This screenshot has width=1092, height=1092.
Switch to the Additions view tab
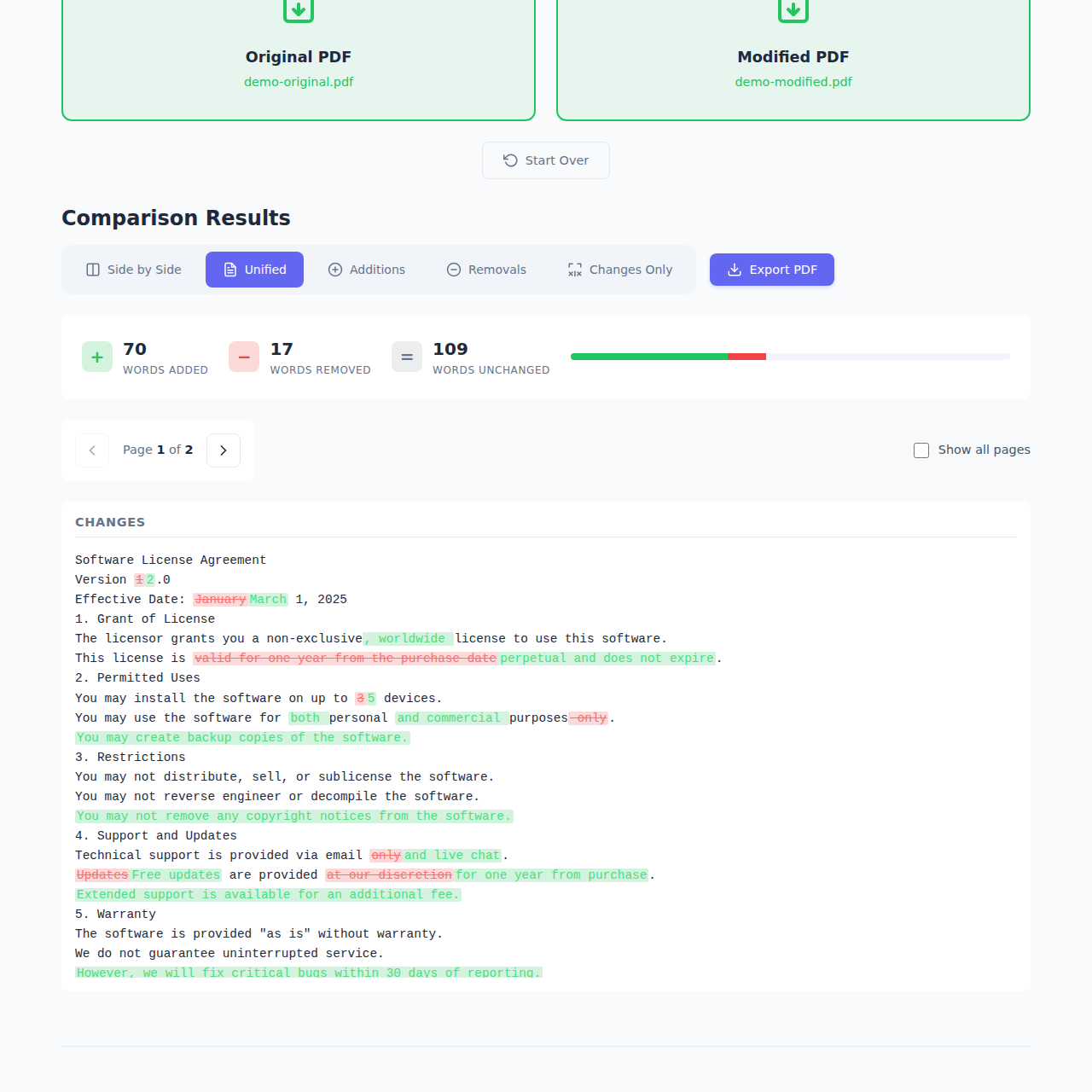pos(367,270)
